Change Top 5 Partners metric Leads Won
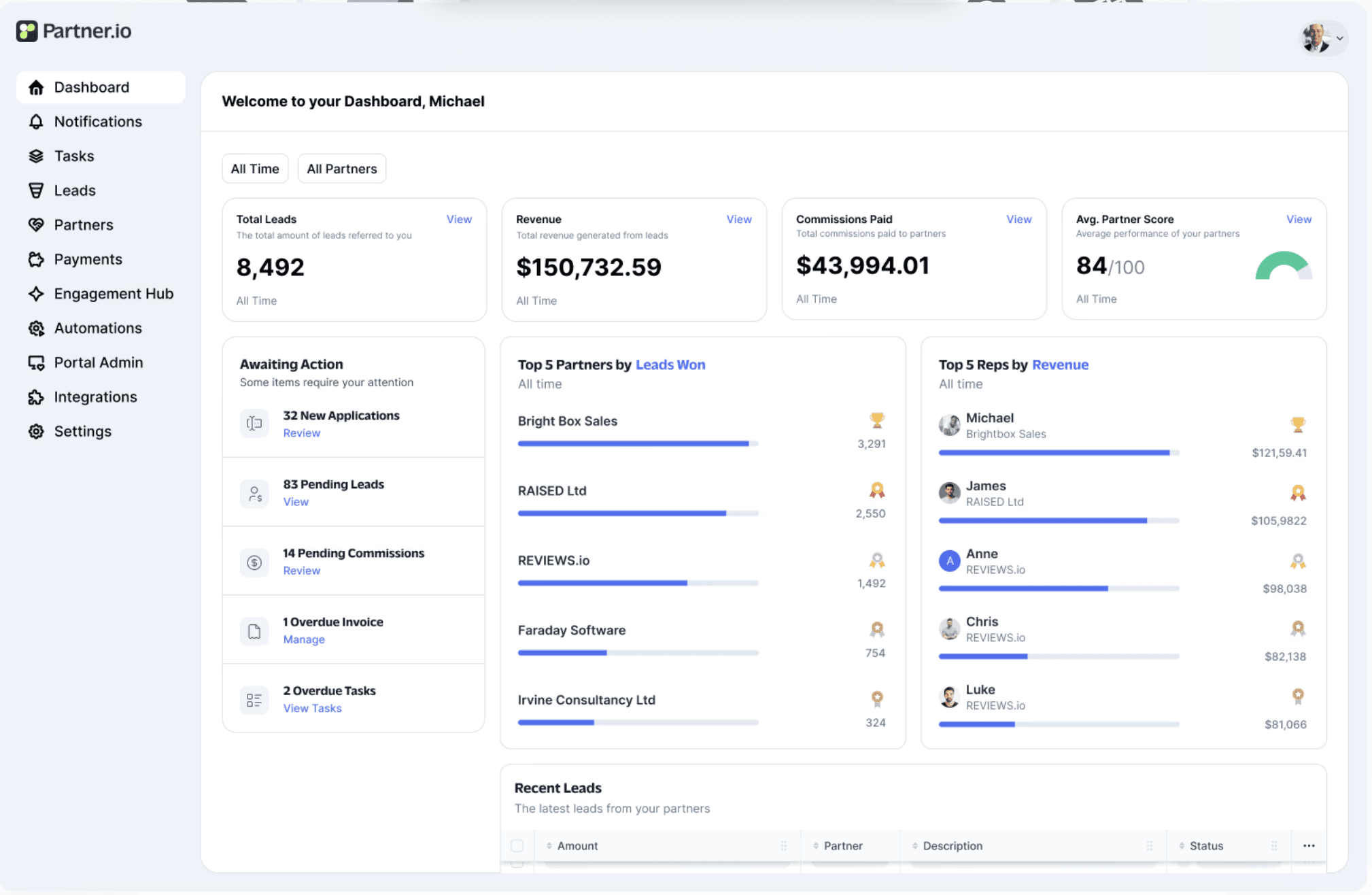The width and height of the screenshot is (1372, 895). pyautogui.click(x=670, y=365)
